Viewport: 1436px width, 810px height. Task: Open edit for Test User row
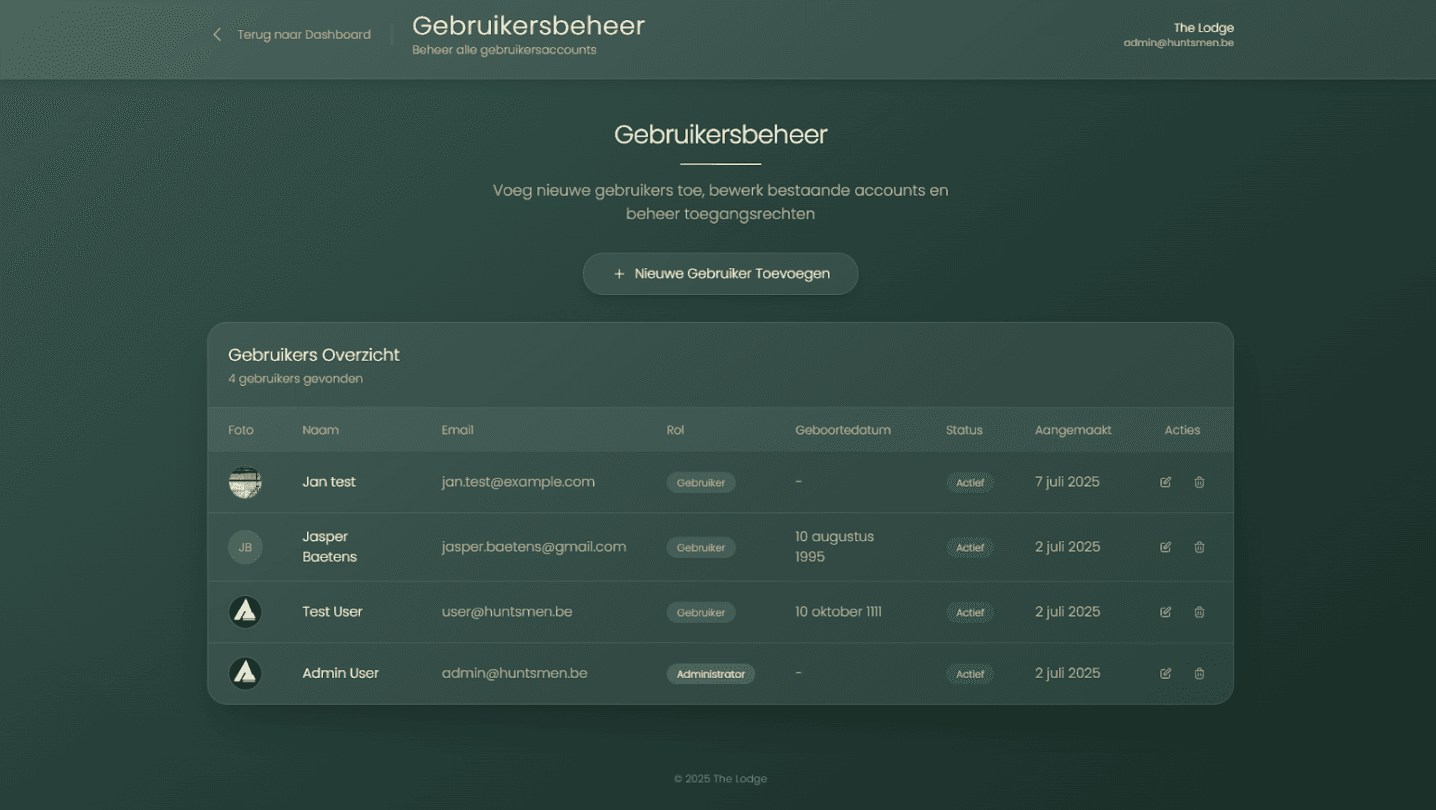(1165, 612)
